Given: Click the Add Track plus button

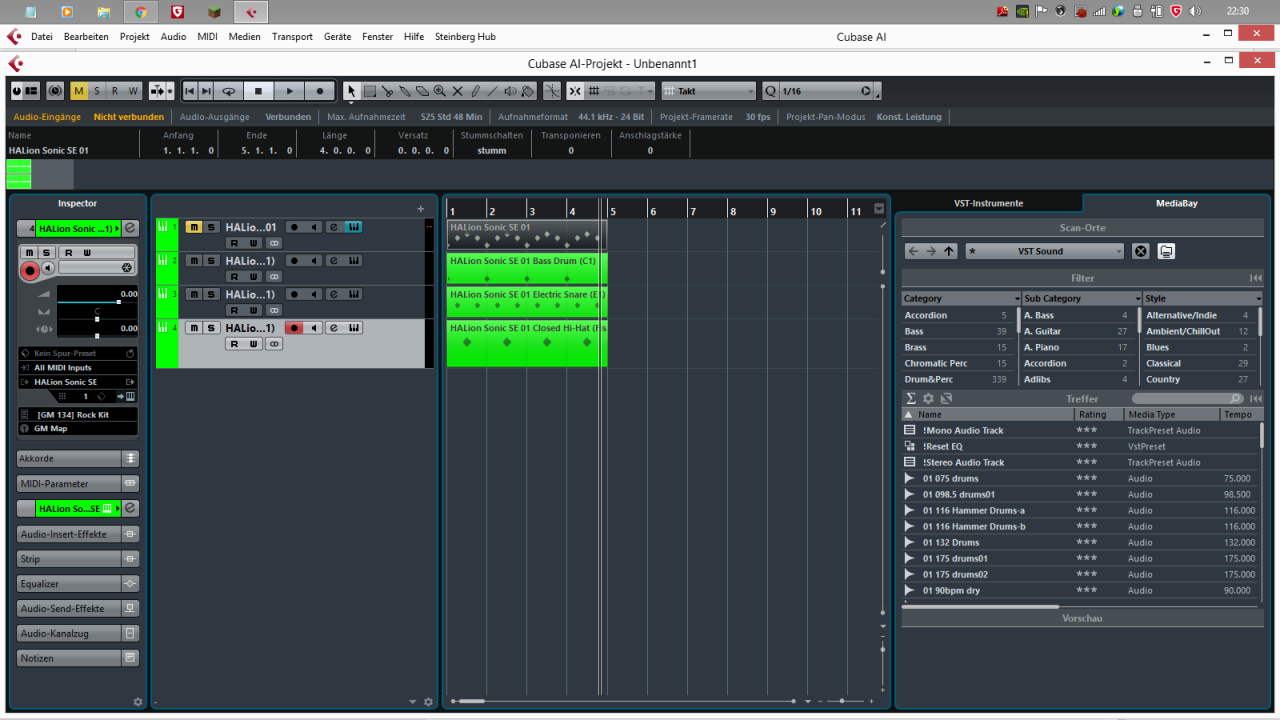Looking at the screenshot, I should [x=420, y=209].
